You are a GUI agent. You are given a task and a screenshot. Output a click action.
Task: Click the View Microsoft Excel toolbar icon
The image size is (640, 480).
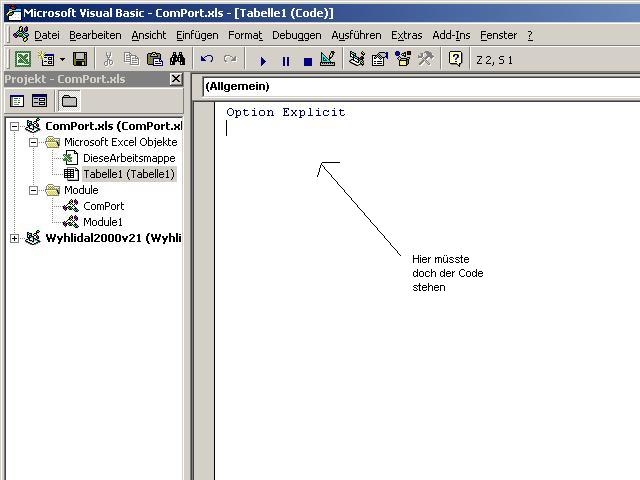coord(23,59)
